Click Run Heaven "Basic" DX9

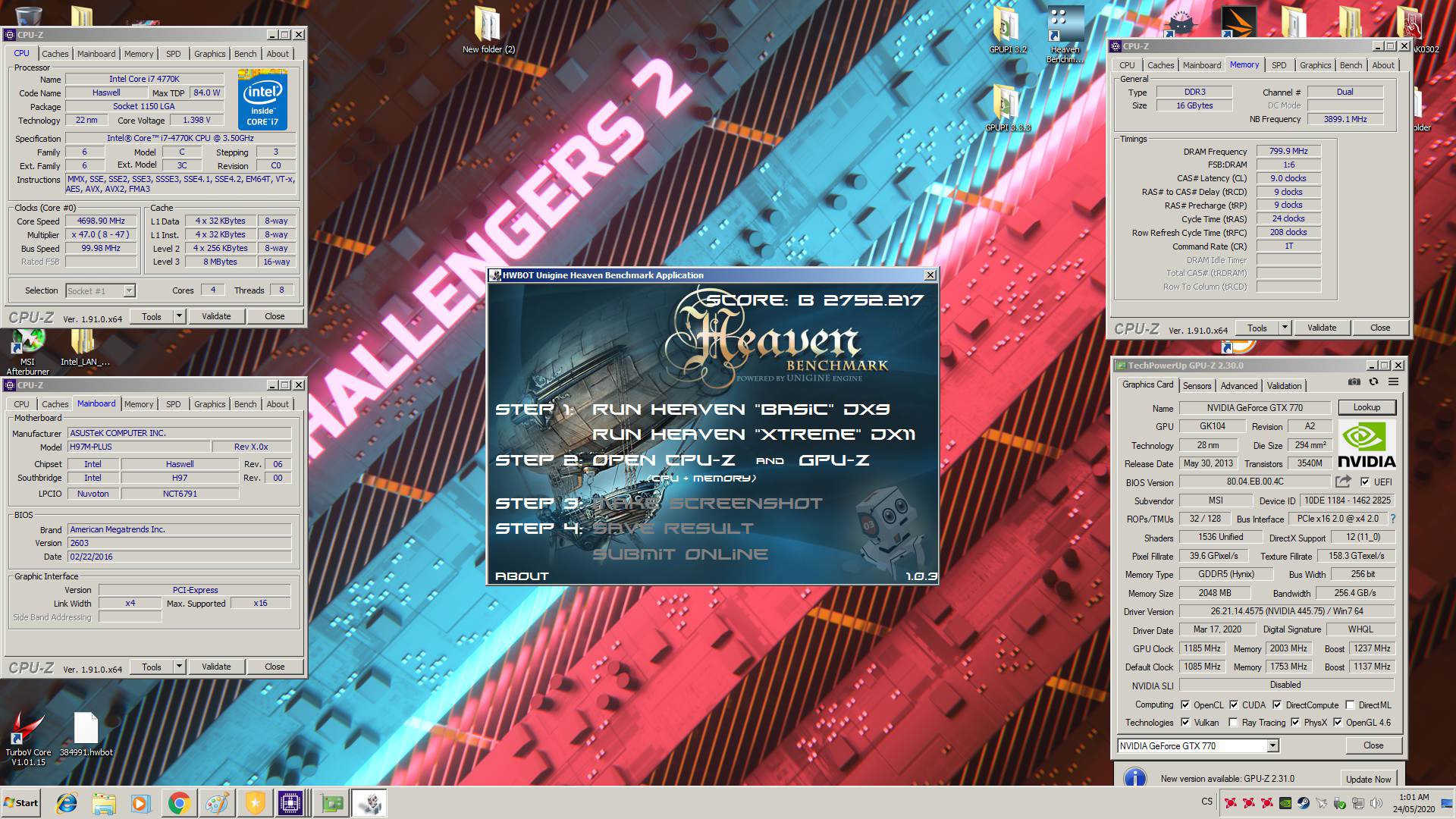click(x=741, y=409)
